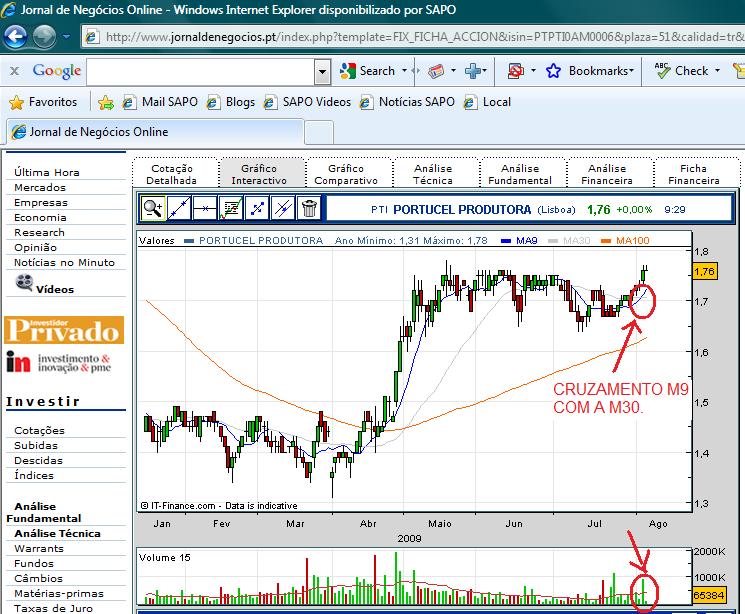Switch to the Ficha Financeira tab
This screenshot has height=614, width=745.
694,174
